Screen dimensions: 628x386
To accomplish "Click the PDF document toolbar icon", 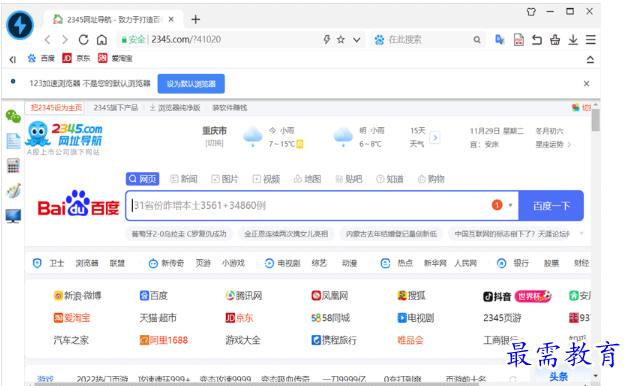I will click(x=519, y=40).
